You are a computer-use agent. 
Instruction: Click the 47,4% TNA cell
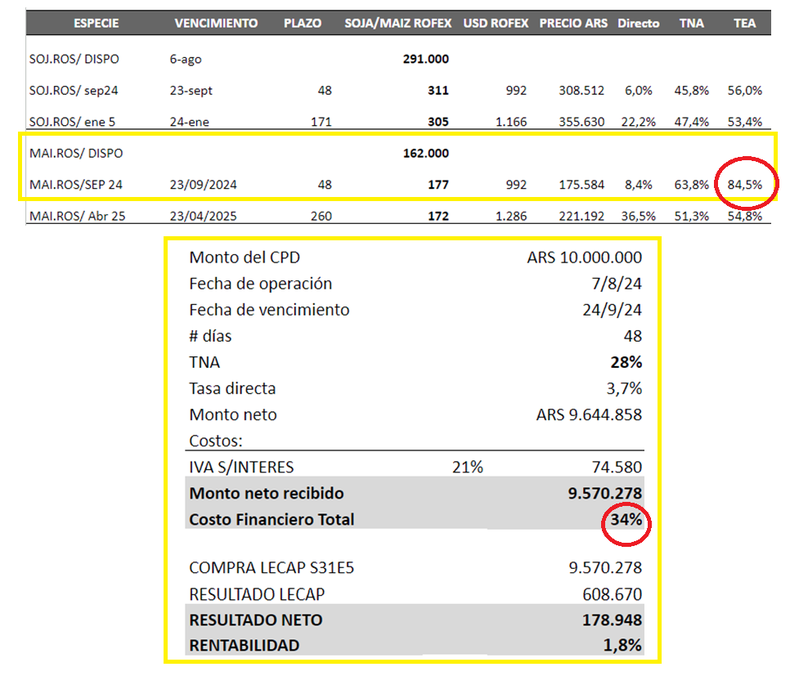pos(691,122)
